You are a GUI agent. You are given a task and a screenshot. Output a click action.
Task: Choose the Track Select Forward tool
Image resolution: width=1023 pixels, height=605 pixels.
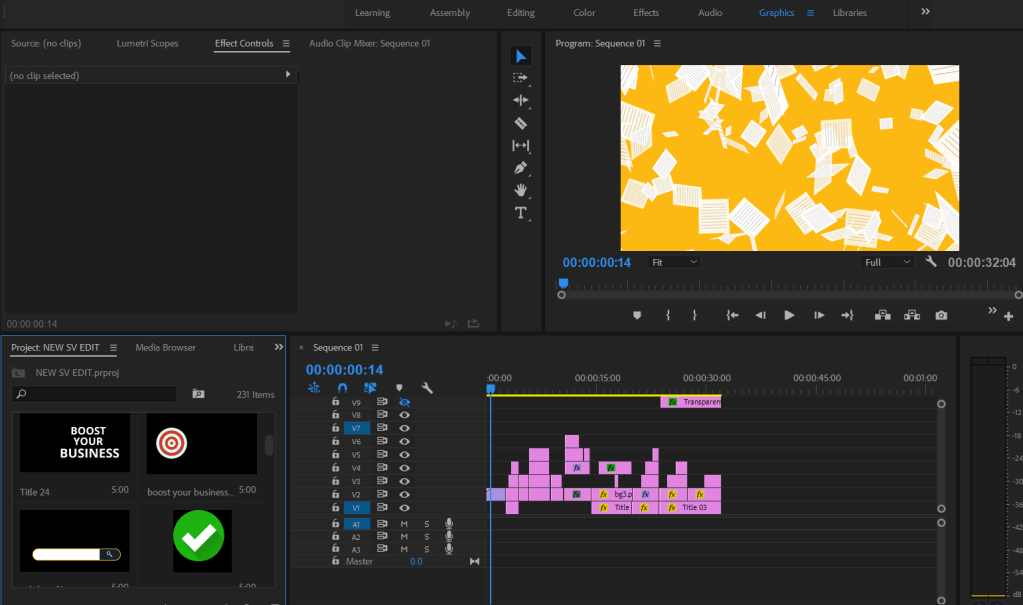tap(520, 78)
